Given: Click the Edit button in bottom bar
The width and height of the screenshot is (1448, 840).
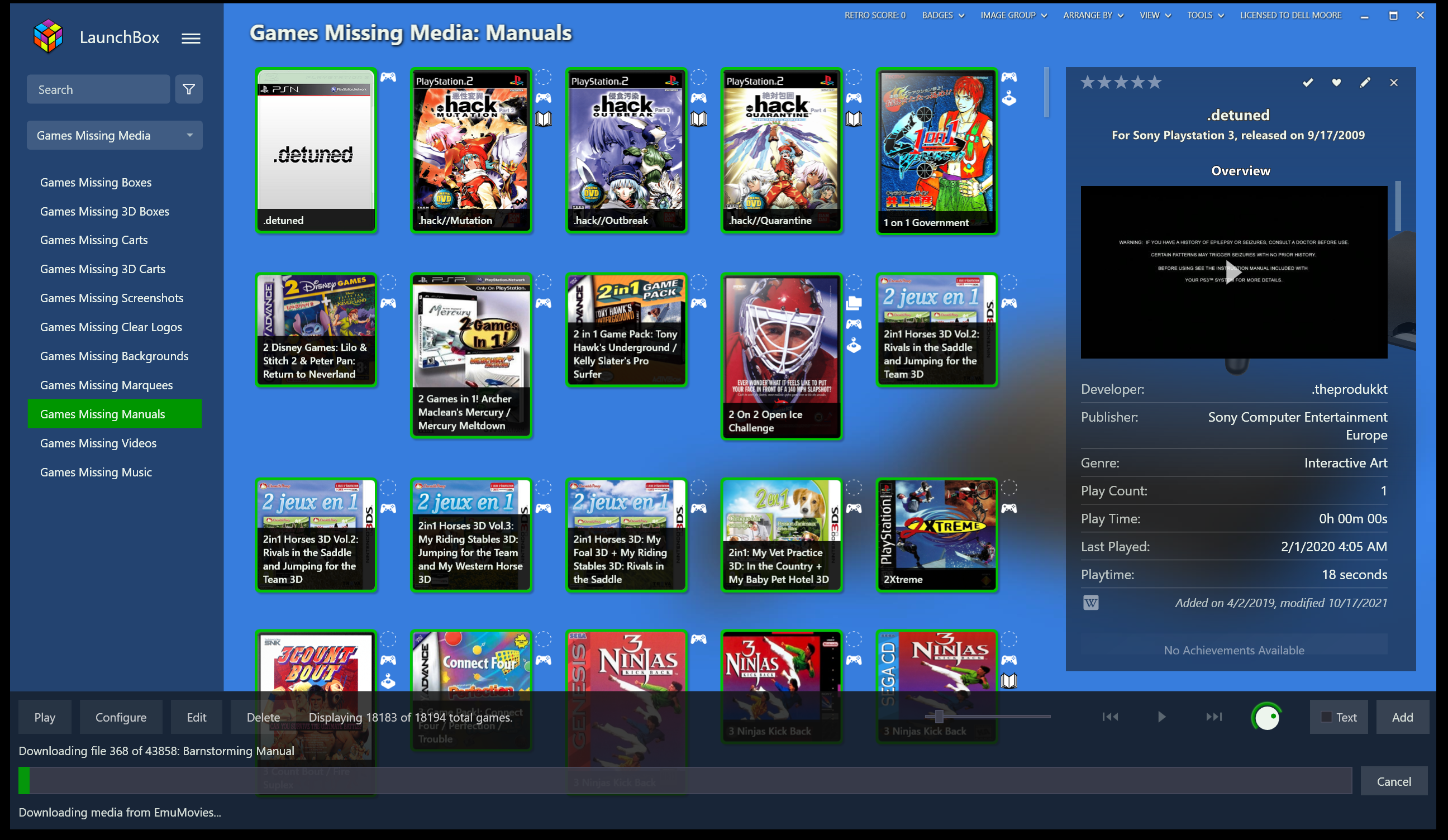Looking at the screenshot, I should click(197, 717).
